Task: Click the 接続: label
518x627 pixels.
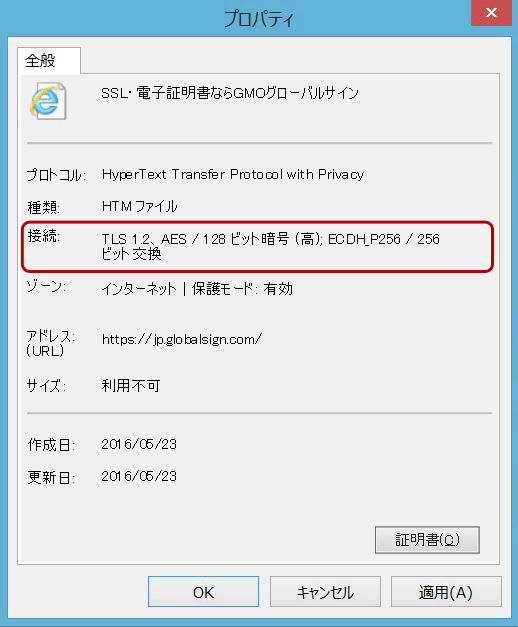Action: (44, 236)
